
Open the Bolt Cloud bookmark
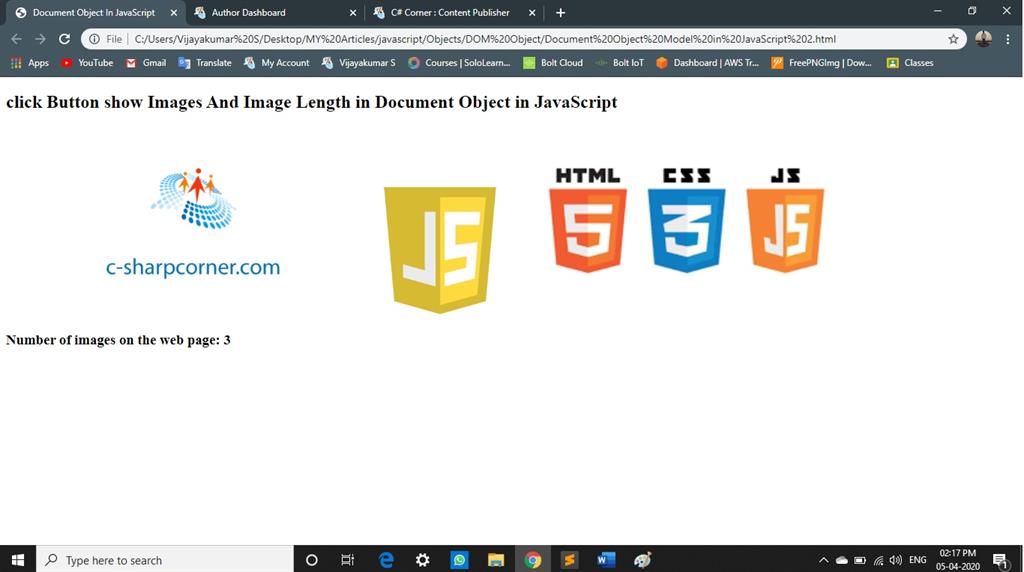(x=553, y=63)
